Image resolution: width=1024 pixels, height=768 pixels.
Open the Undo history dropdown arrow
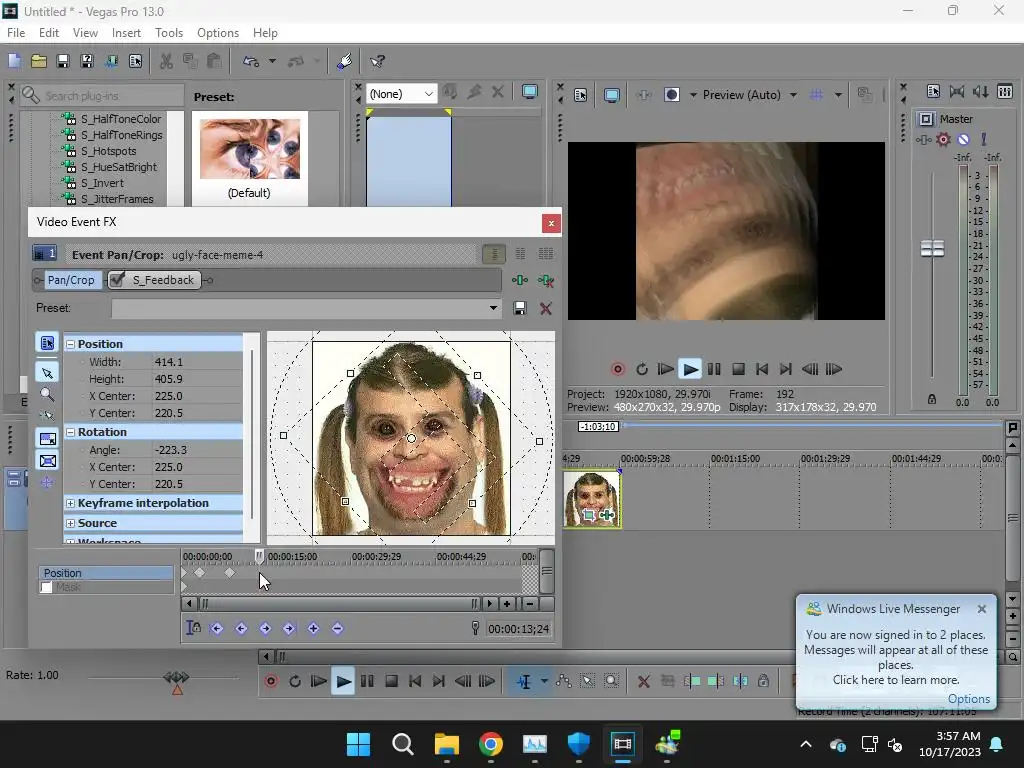pyautogui.click(x=272, y=61)
